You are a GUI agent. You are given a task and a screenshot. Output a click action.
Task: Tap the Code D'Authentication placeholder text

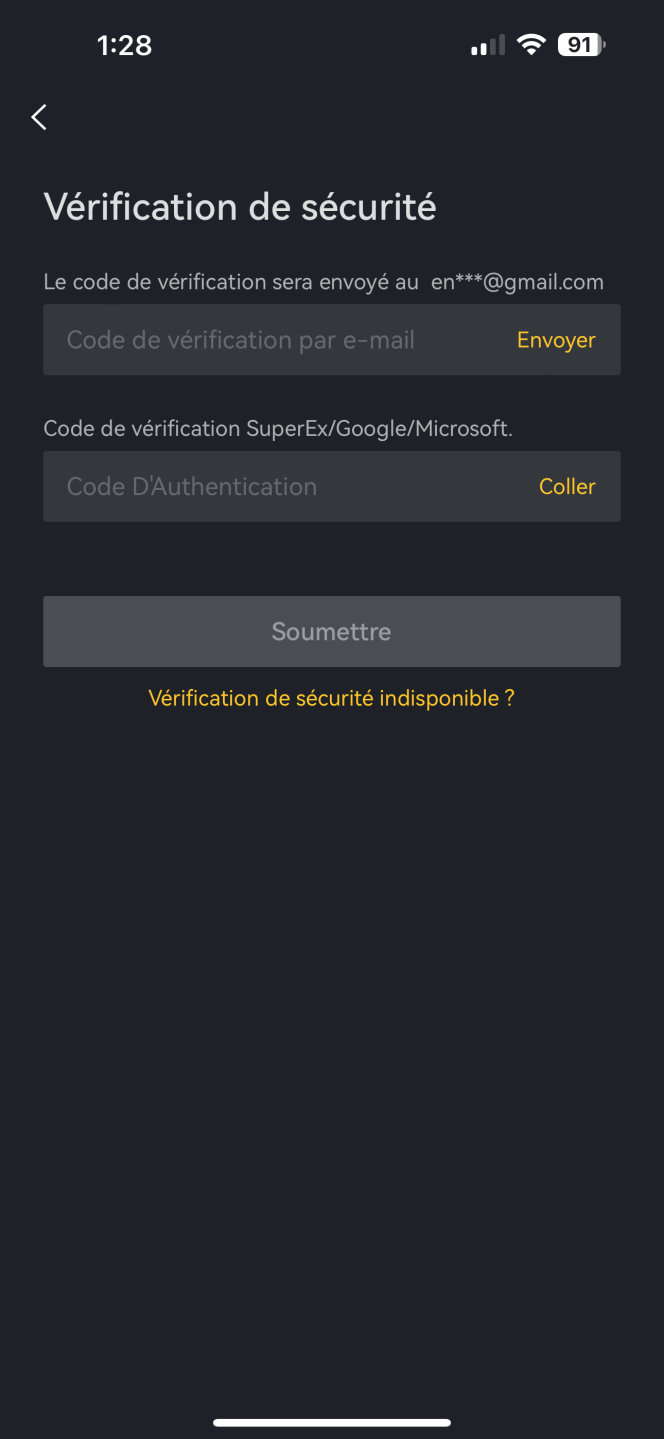tap(191, 487)
